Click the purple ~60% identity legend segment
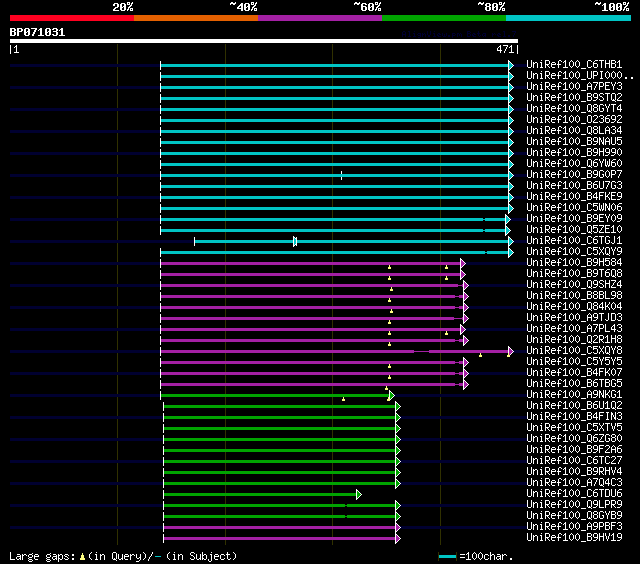 (320, 18)
